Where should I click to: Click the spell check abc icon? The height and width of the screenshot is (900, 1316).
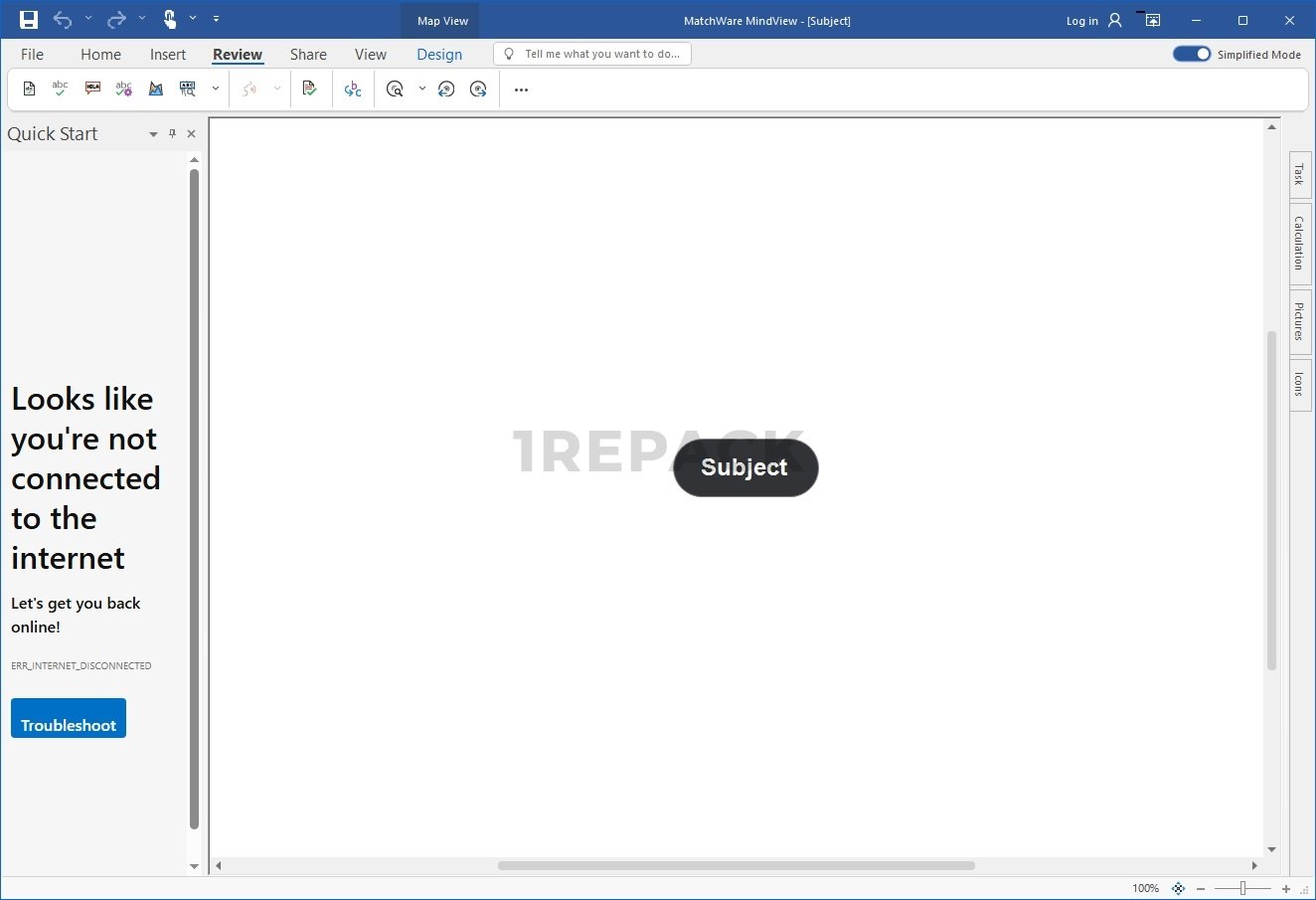(60, 89)
